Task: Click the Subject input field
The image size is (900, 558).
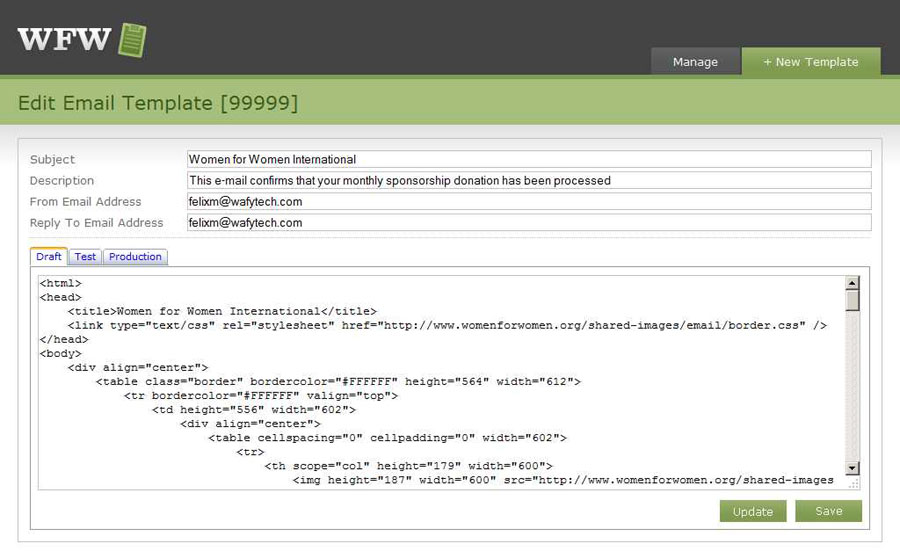Action: pos(529,159)
